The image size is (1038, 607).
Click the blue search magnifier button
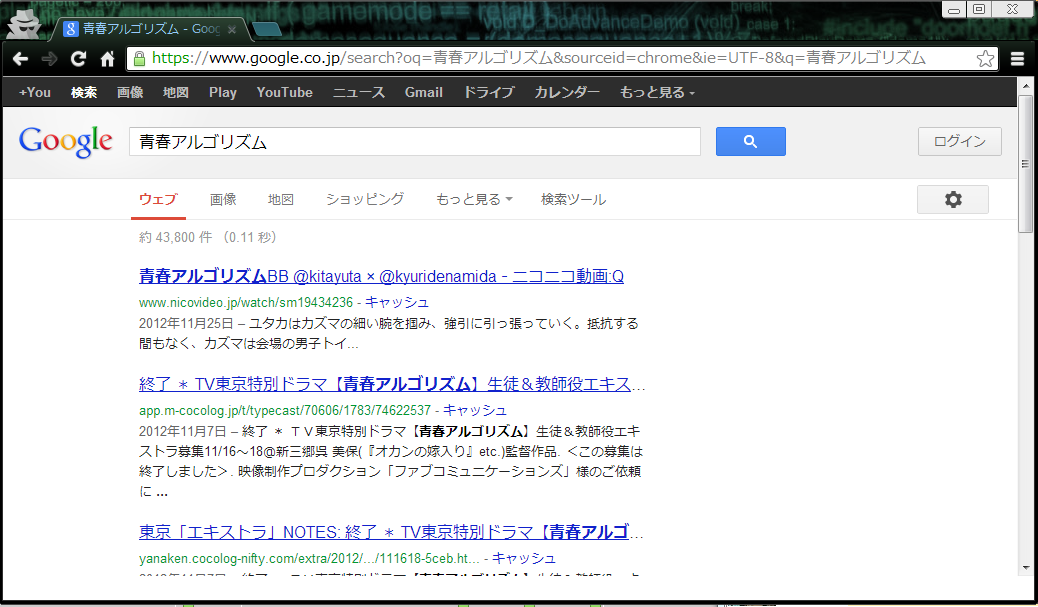(x=751, y=142)
